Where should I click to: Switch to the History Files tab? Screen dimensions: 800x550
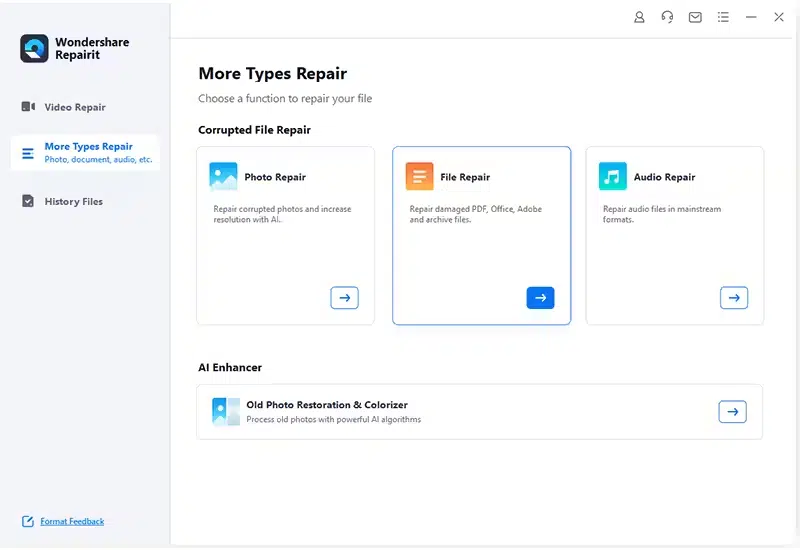(73, 202)
